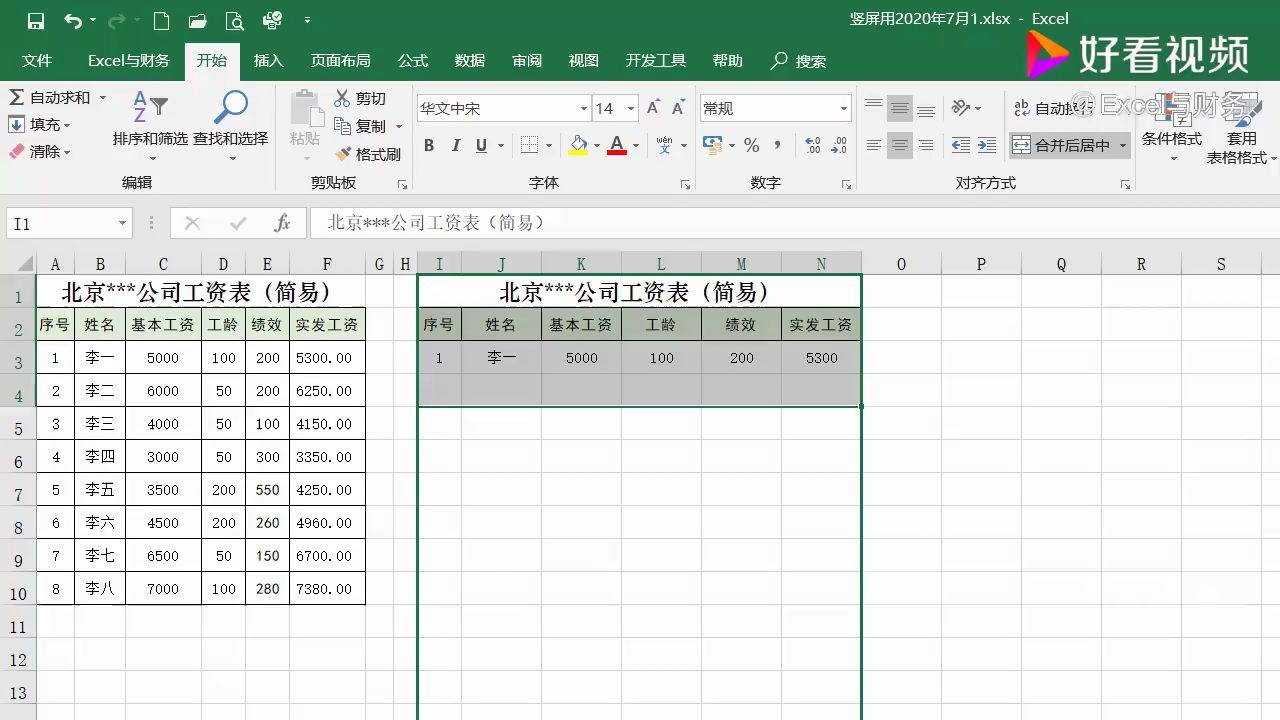The height and width of the screenshot is (720, 1280).
Task: Click the Open file folder icon
Action: pos(197,20)
